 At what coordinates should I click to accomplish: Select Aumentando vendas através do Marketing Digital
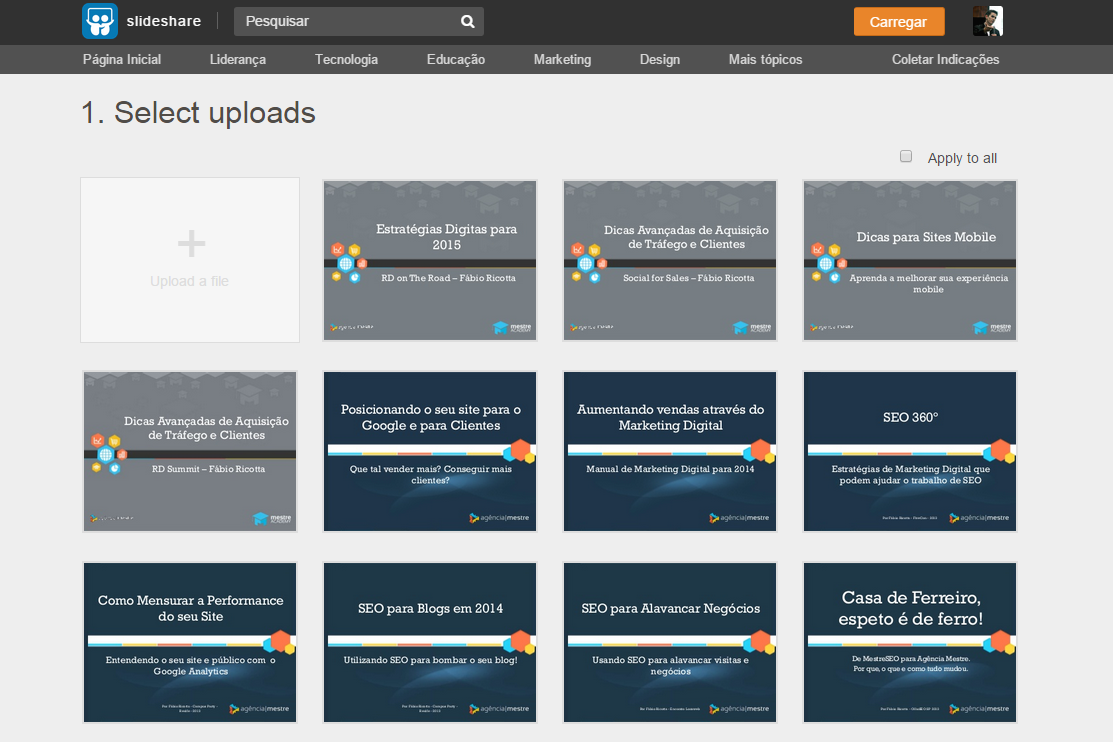pyautogui.click(x=670, y=451)
